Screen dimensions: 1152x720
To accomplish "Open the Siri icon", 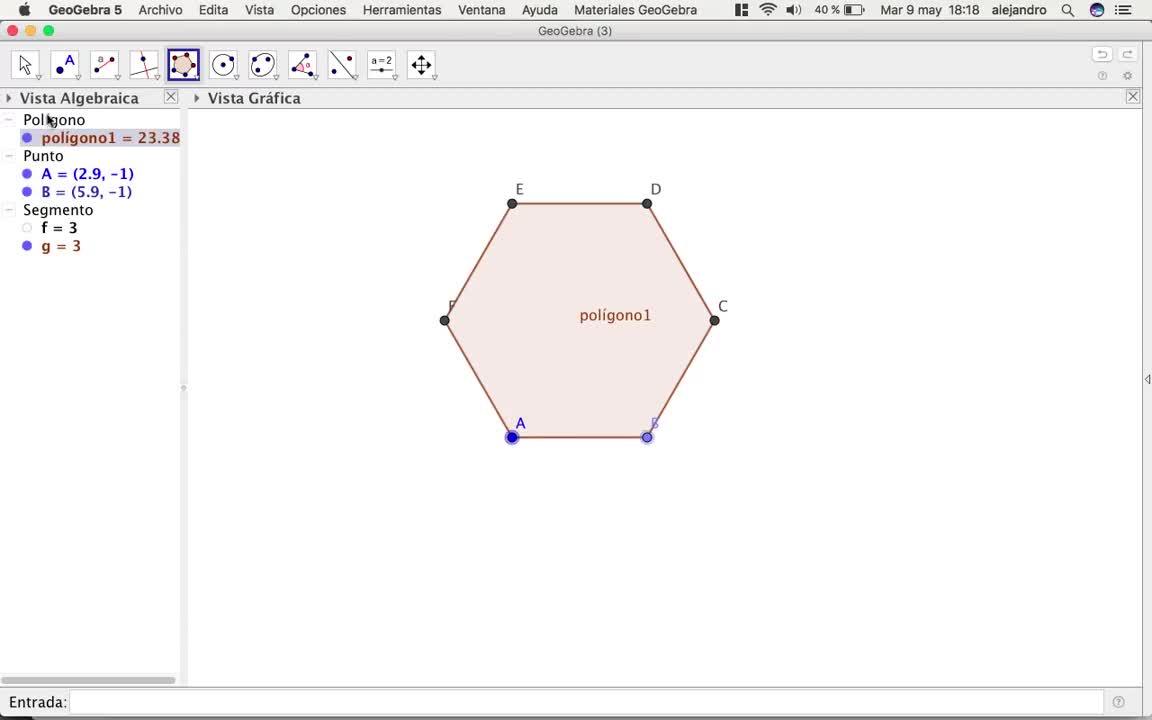I will [1096, 10].
